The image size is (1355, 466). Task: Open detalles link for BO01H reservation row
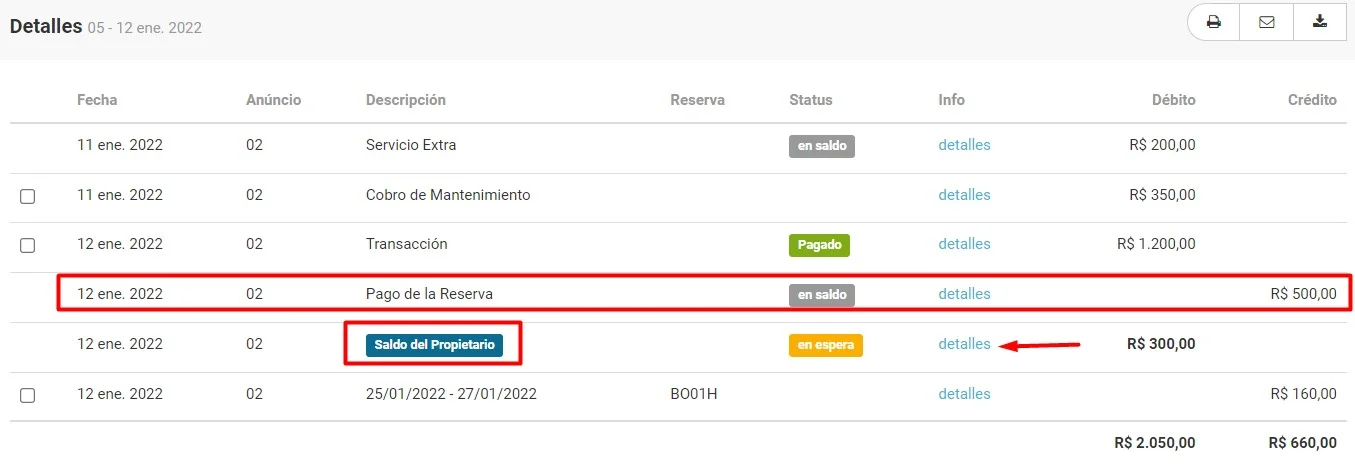point(964,394)
